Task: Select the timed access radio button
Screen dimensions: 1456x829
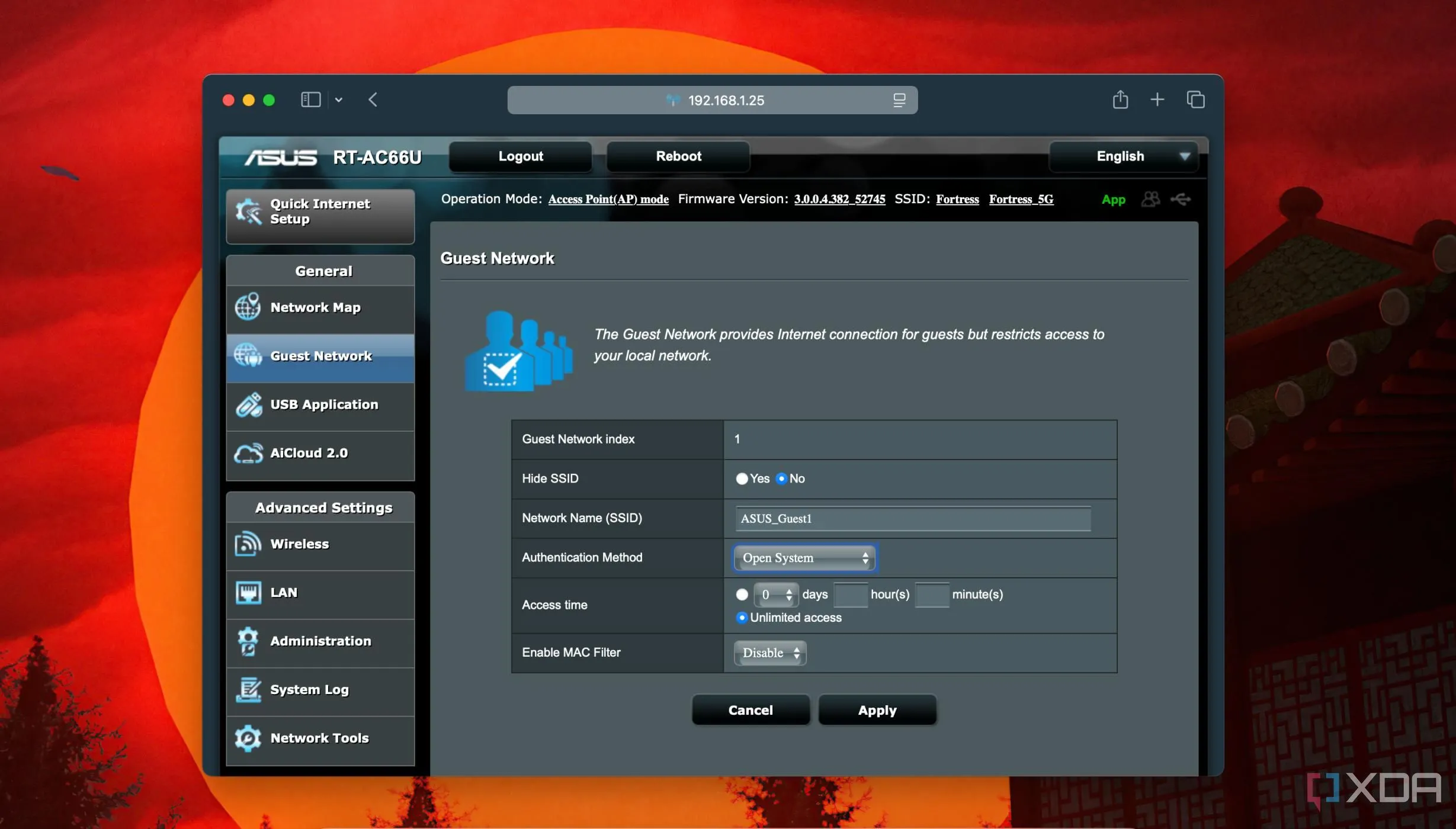Action: (x=742, y=595)
